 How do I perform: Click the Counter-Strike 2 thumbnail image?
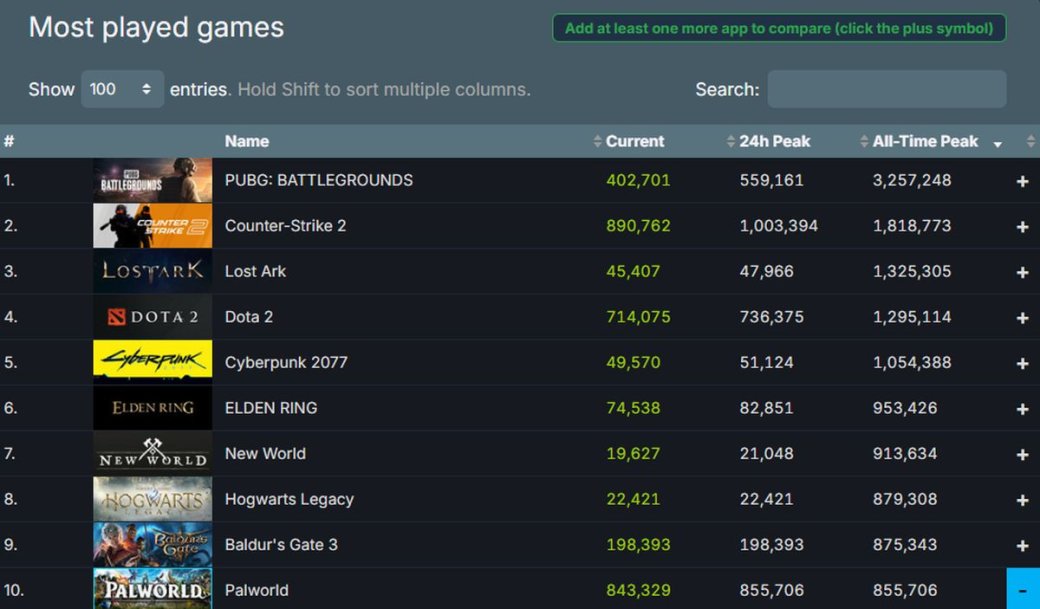153,226
